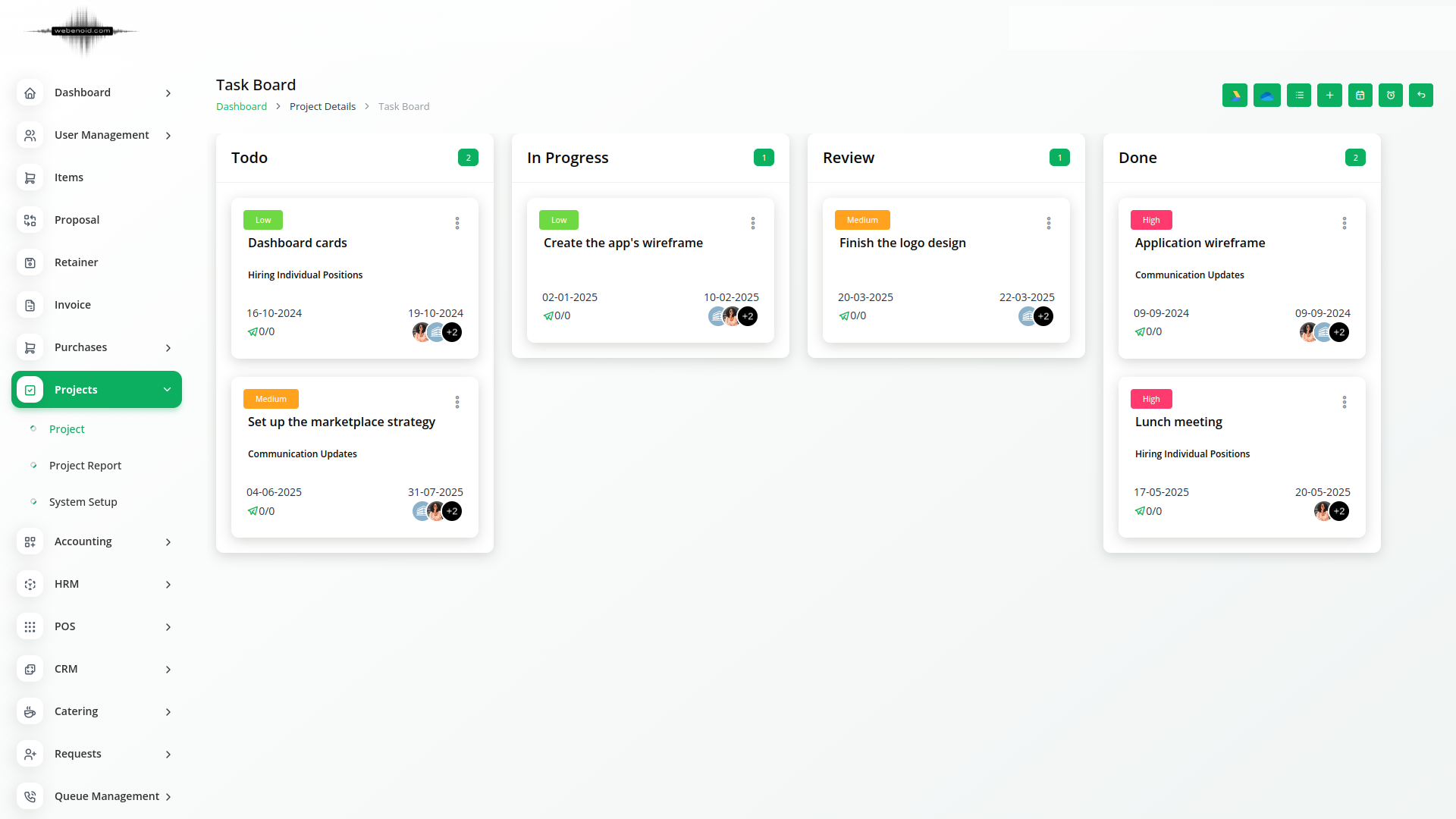This screenshot has width=1456, height=819.
Task: Open the Application wireframe task title
Action: click(x=1200, y=243)
